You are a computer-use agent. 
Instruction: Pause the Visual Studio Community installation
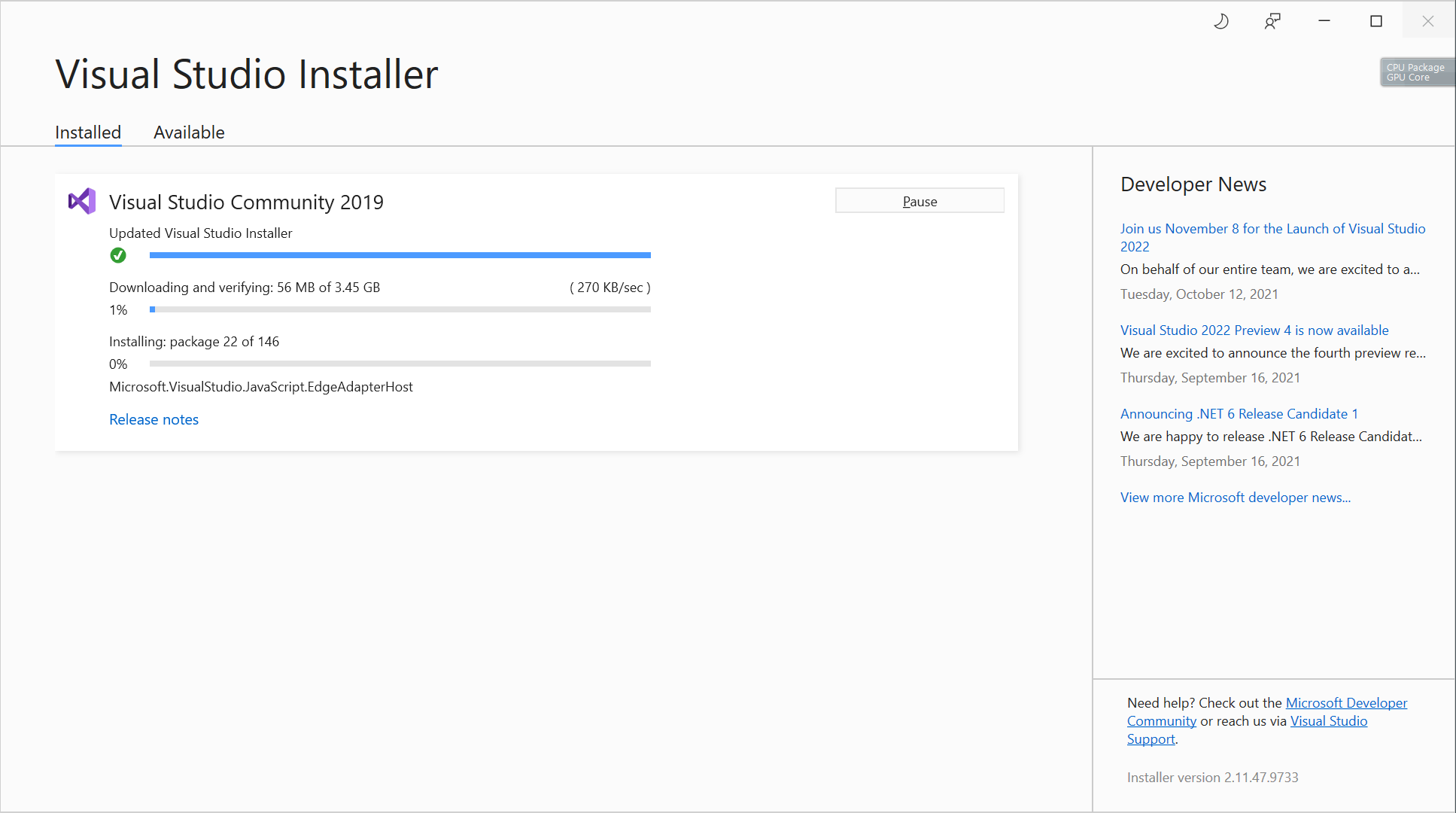click(x=919, y=201)
